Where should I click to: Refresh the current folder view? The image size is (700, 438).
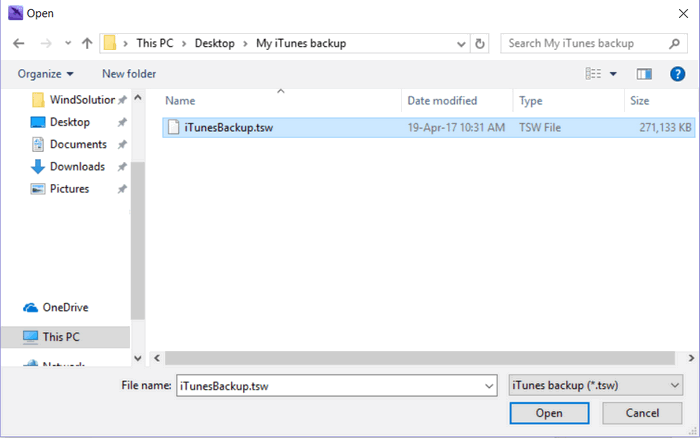pos(480,44)
